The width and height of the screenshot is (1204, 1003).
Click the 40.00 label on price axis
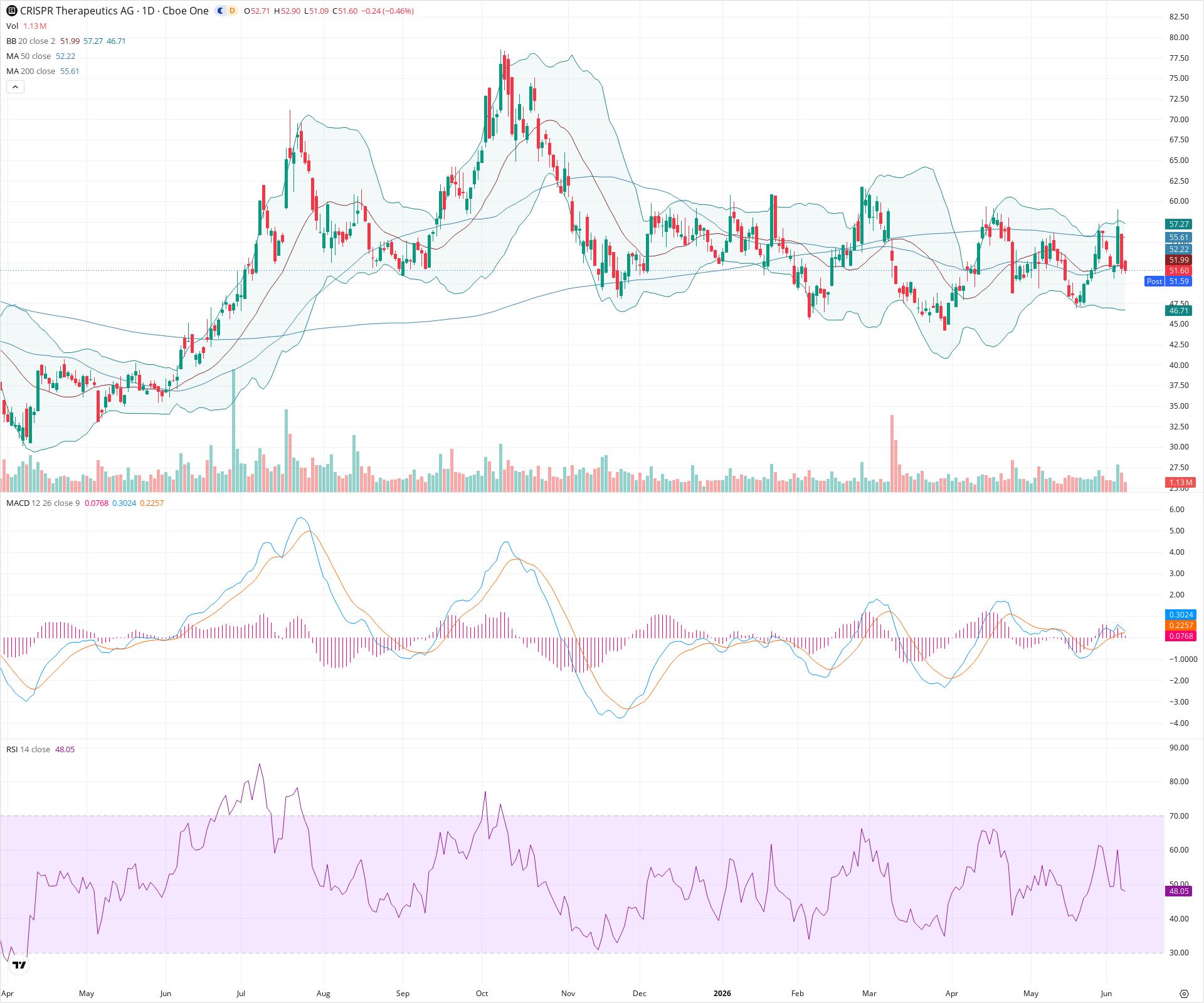pos(1179,365)
